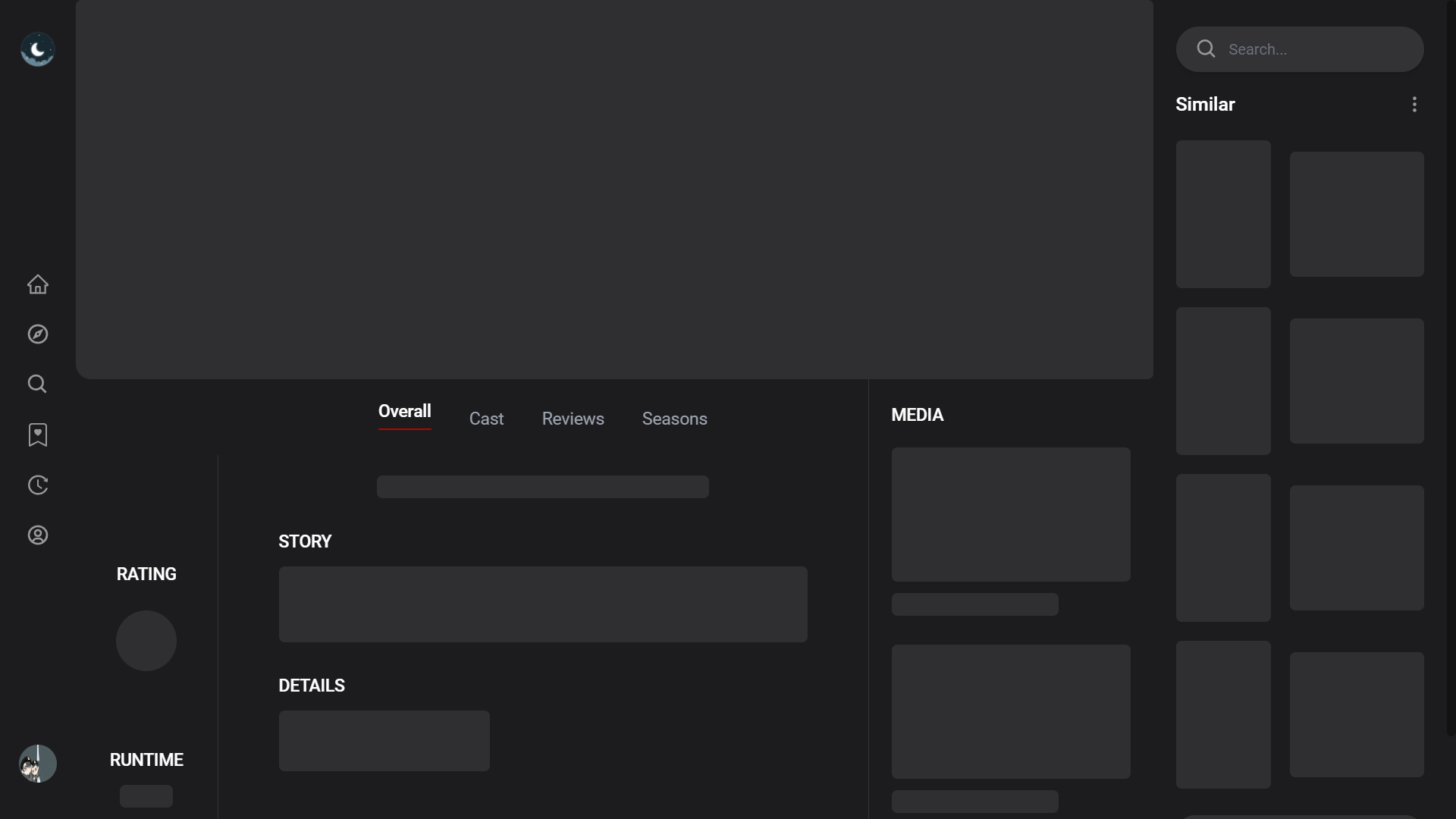Click the user avatar picture
The image size is (1456, 819).
pyautogui.click(x=37, y=763)
